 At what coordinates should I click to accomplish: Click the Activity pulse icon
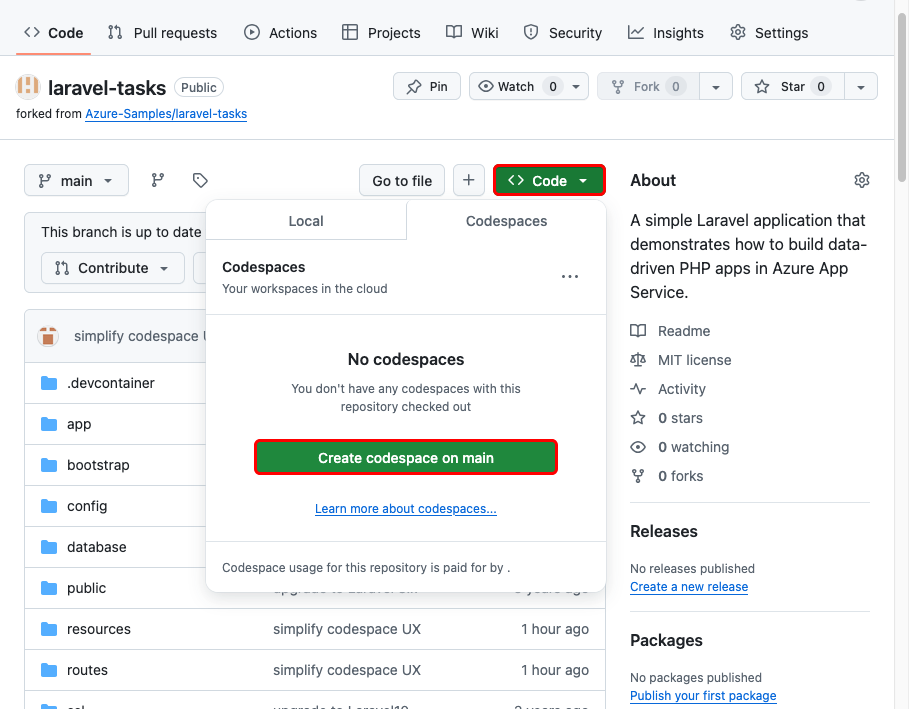pyautogui.click(x=638, y=389)
